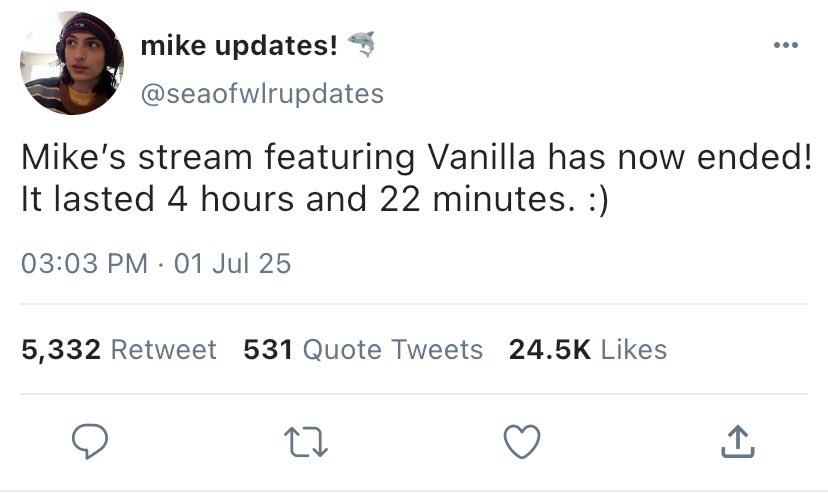Click the shark emoji beside the display name
Viewport: 828px width, 493px height.
[x=360, y=44]
